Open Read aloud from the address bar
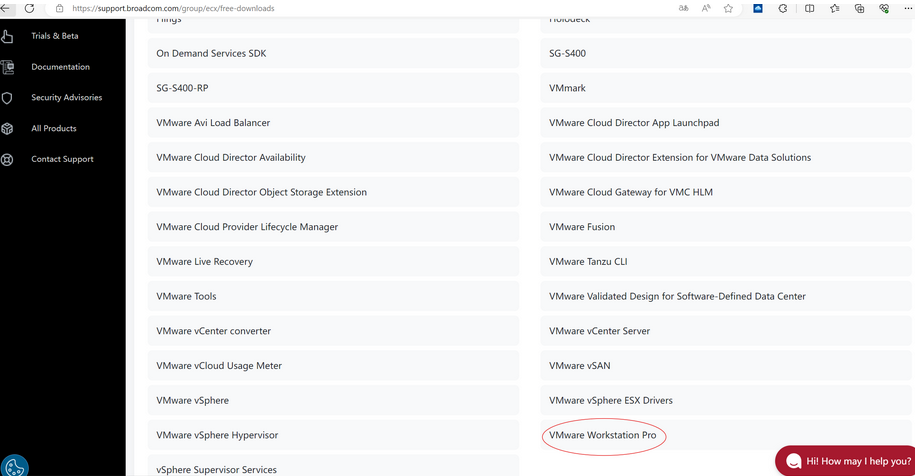Viewport: 915px width, 476px height. click(x=706, y=8)
